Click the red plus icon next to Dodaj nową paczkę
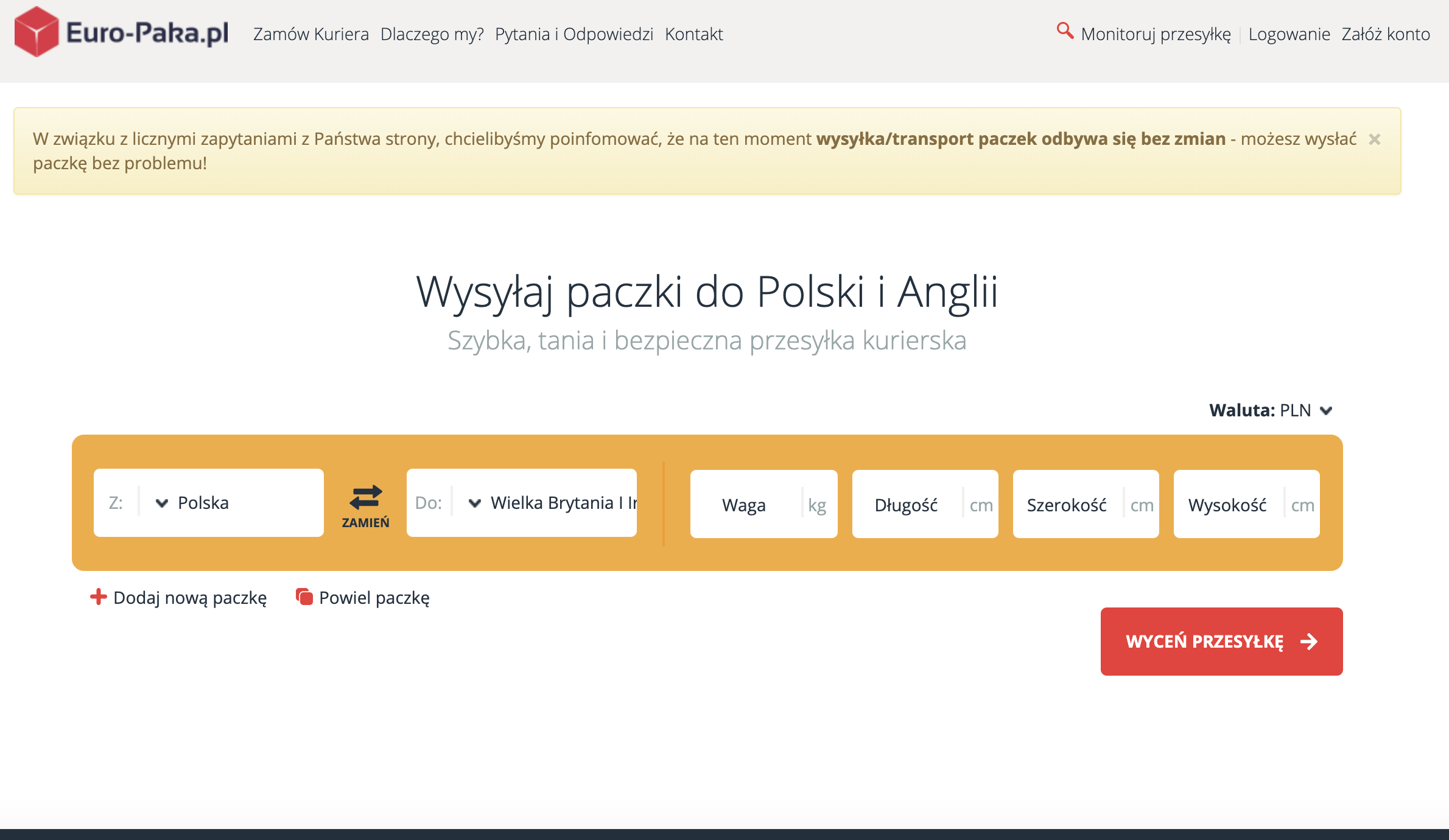This screenshot has height=840, width=1449. click(98, 597)
